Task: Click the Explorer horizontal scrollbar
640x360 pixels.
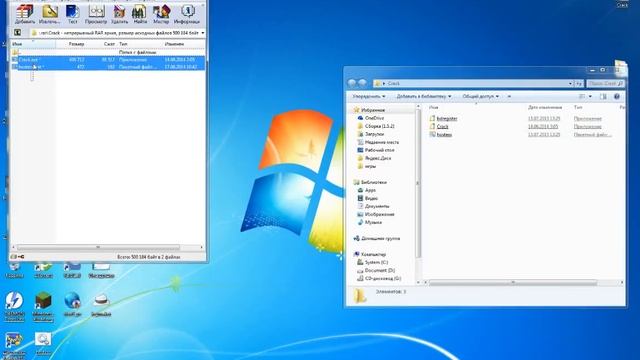Action: [x=513, y=282]
